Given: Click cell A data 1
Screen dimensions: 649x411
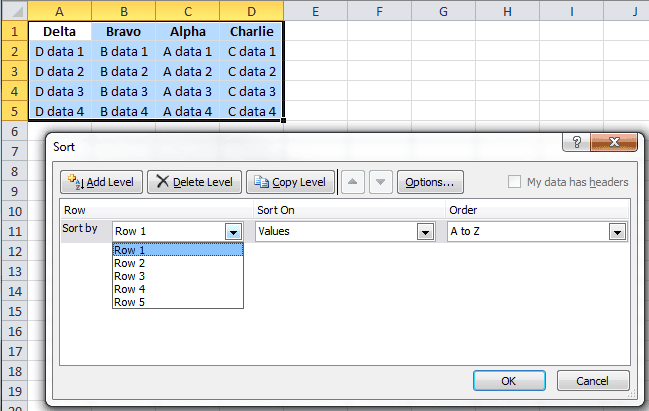Looking at the screenshot, I should point(187,51).
